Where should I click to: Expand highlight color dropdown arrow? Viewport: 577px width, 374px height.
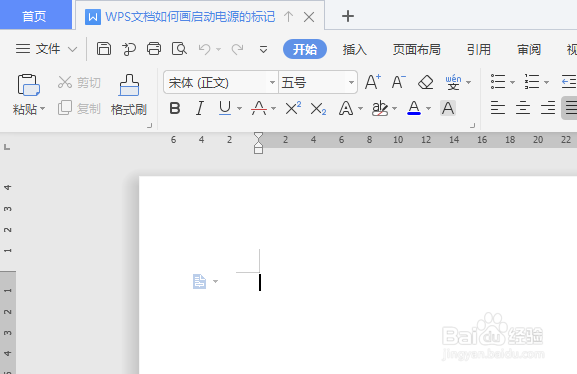point(394,109)
